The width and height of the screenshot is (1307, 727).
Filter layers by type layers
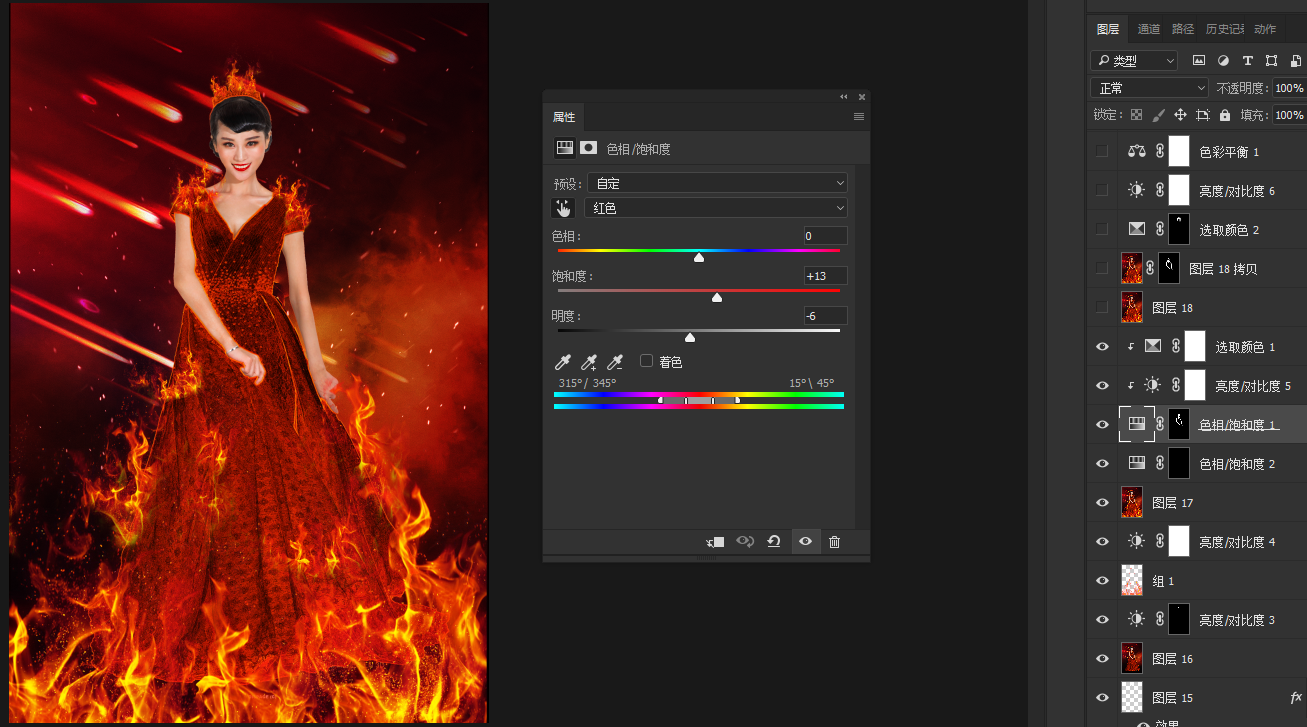(1247, 61)
